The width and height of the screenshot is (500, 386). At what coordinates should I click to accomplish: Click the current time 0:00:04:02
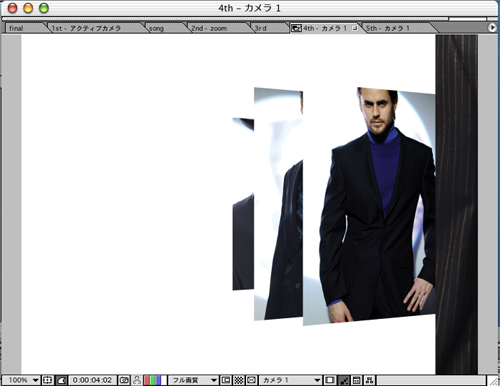click(92, 380)
